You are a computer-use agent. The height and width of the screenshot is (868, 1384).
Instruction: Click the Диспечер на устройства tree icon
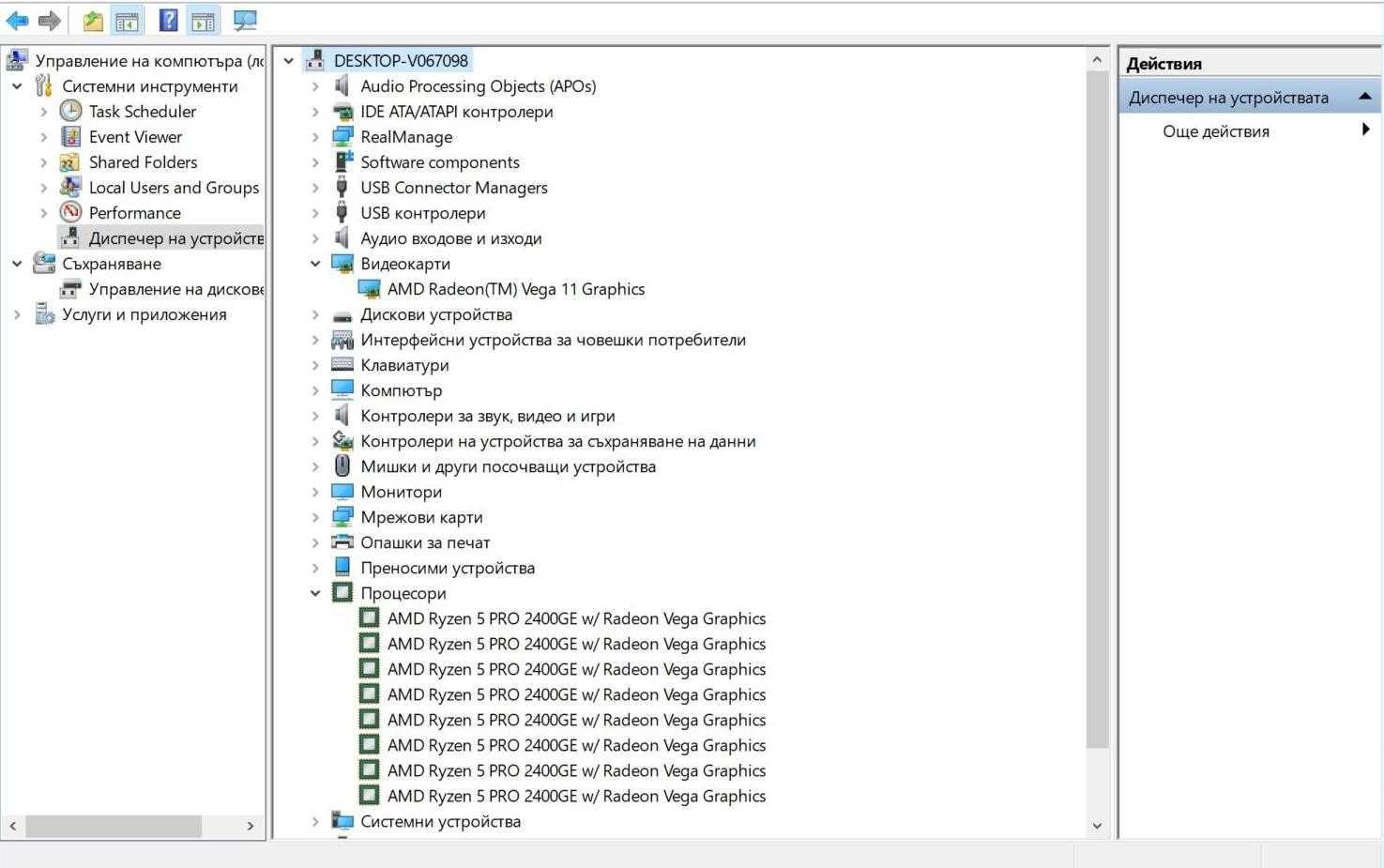pos(70,237)
